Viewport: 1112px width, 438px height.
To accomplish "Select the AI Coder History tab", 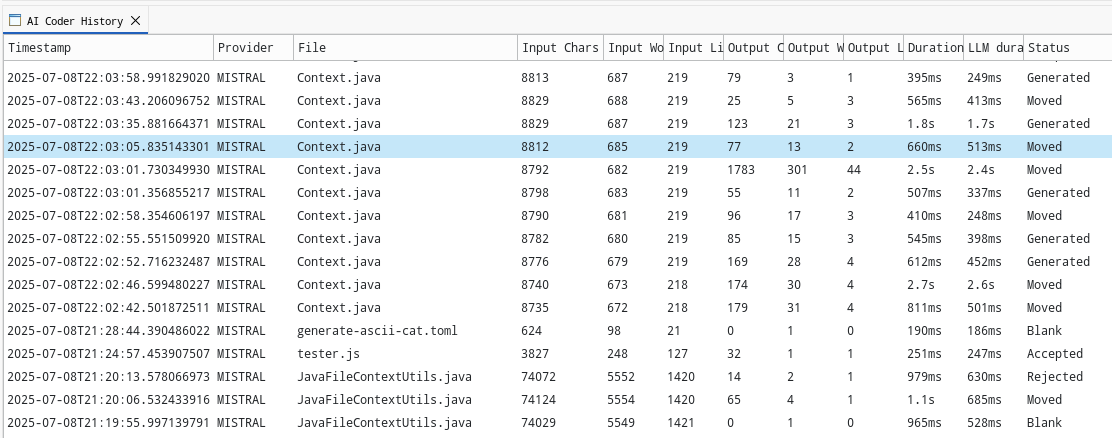I will pos(75,20).
